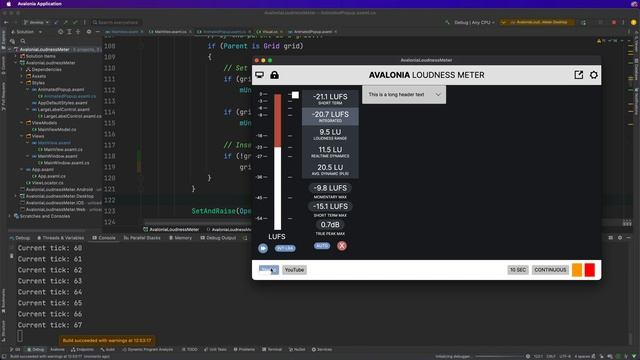Click the Apple menu icon
Viewport: 640px width, 360px height.
8,4
